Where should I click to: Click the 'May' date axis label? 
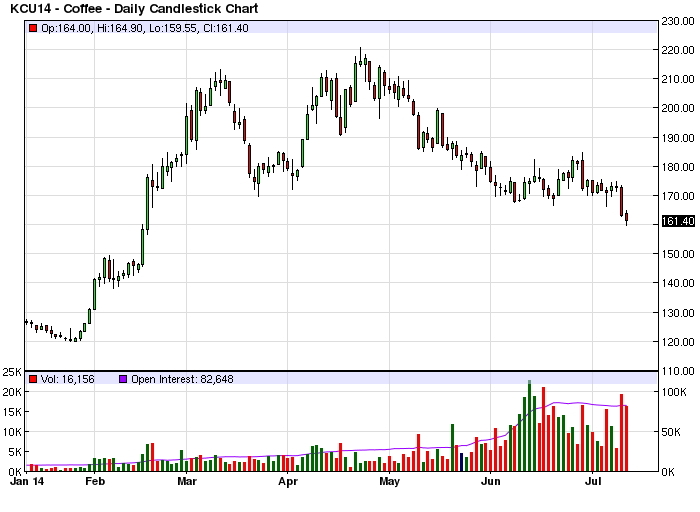pyautogui.click(x=389, y=481)
